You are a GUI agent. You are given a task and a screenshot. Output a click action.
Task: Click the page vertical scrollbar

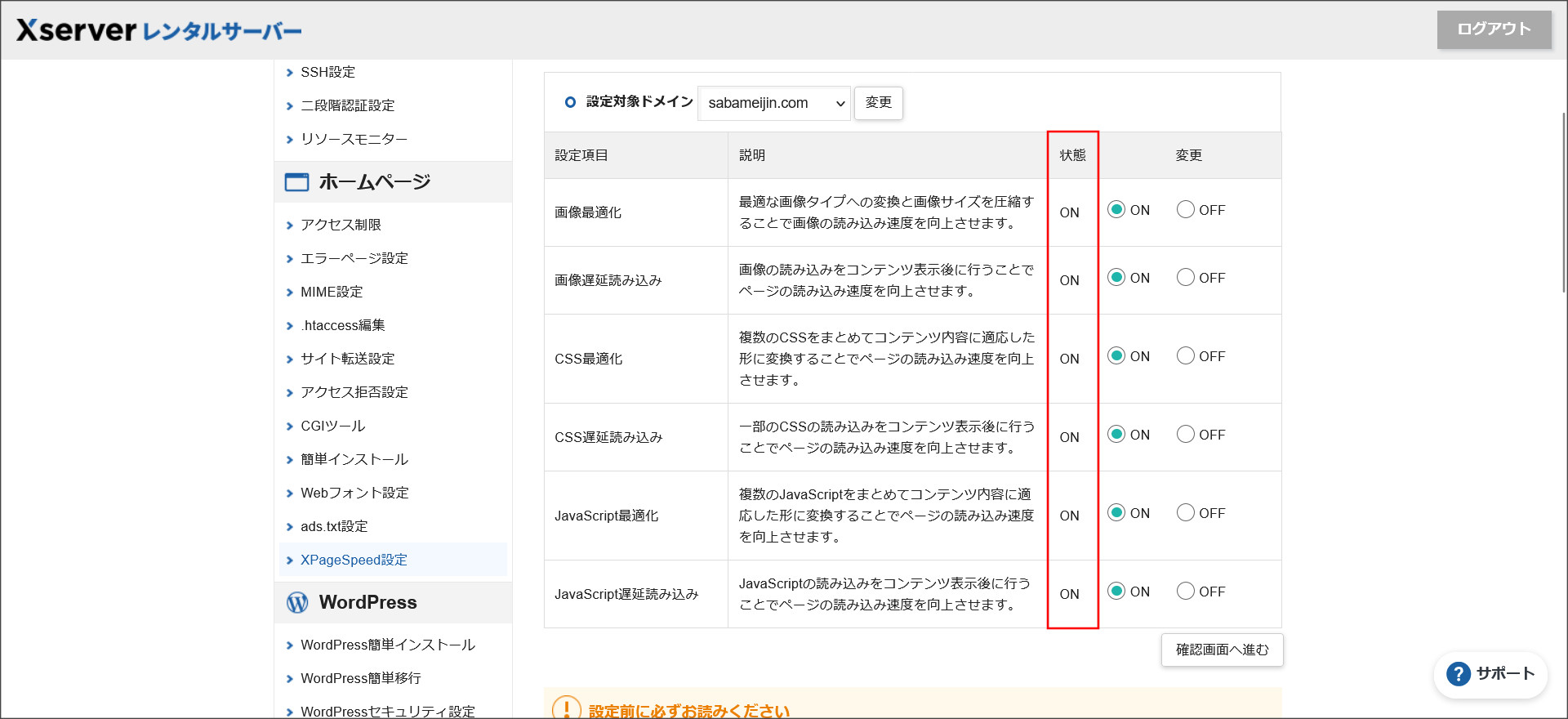coord(1564,203)
